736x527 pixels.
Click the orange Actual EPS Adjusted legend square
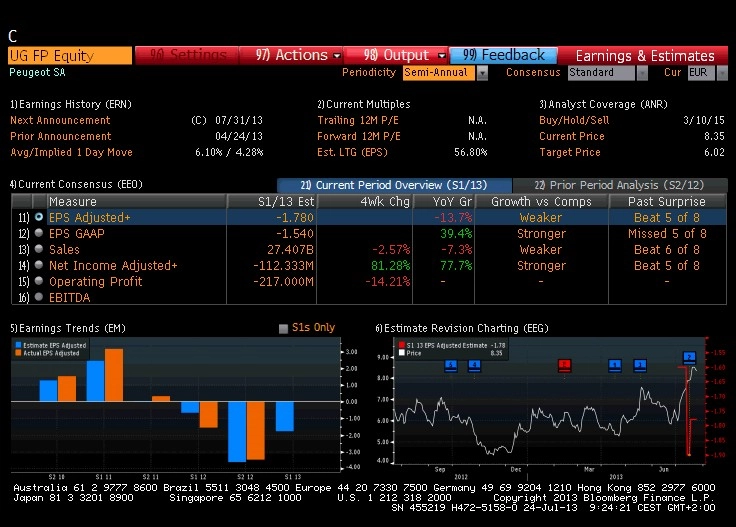coord(18,353)
